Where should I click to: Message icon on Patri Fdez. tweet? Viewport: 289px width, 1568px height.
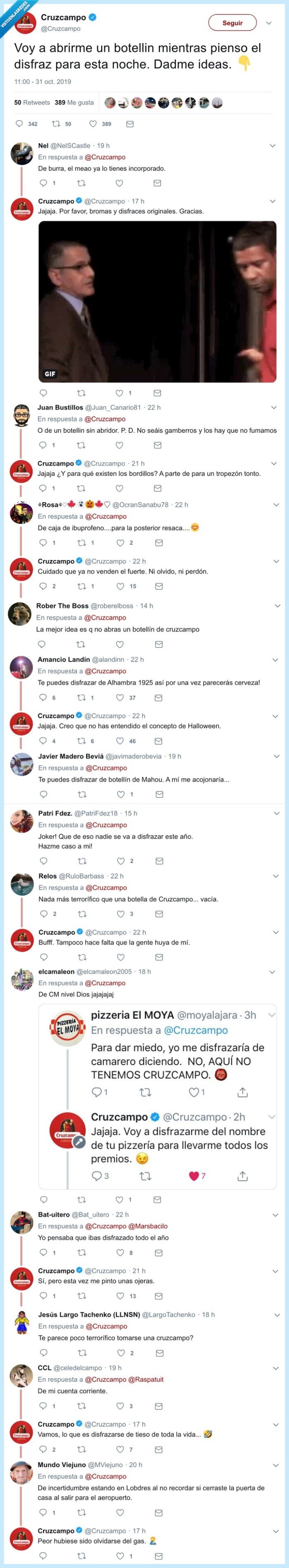(x=159, y=861)
